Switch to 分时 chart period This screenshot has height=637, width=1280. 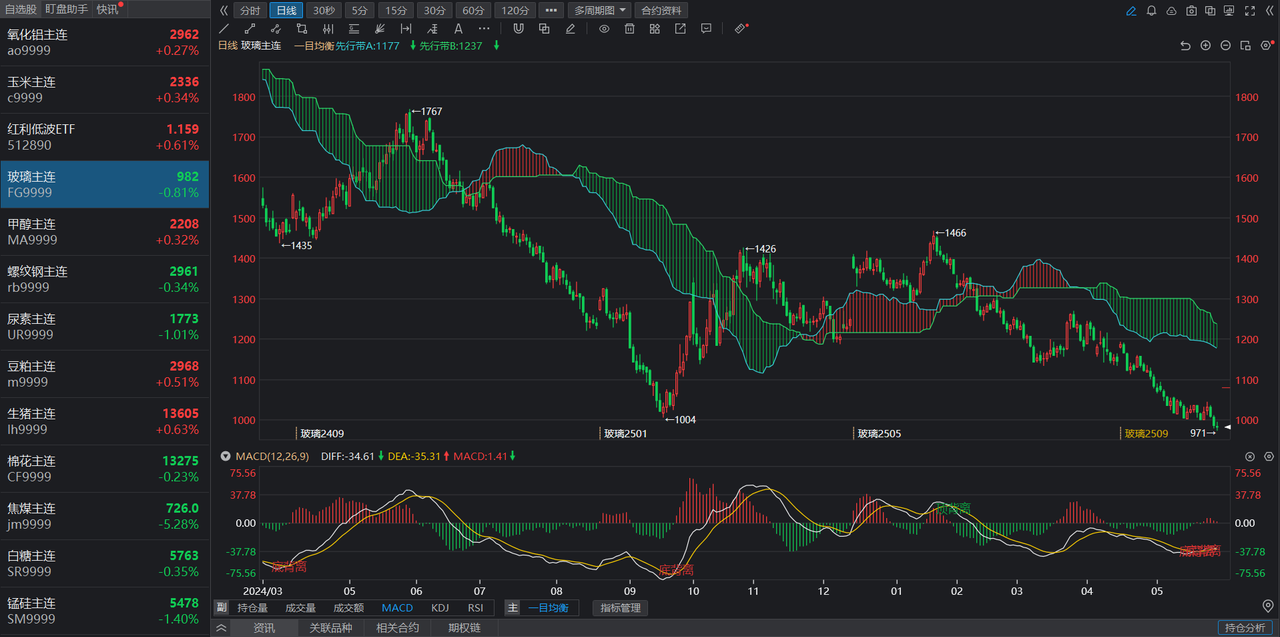(251, 10)
